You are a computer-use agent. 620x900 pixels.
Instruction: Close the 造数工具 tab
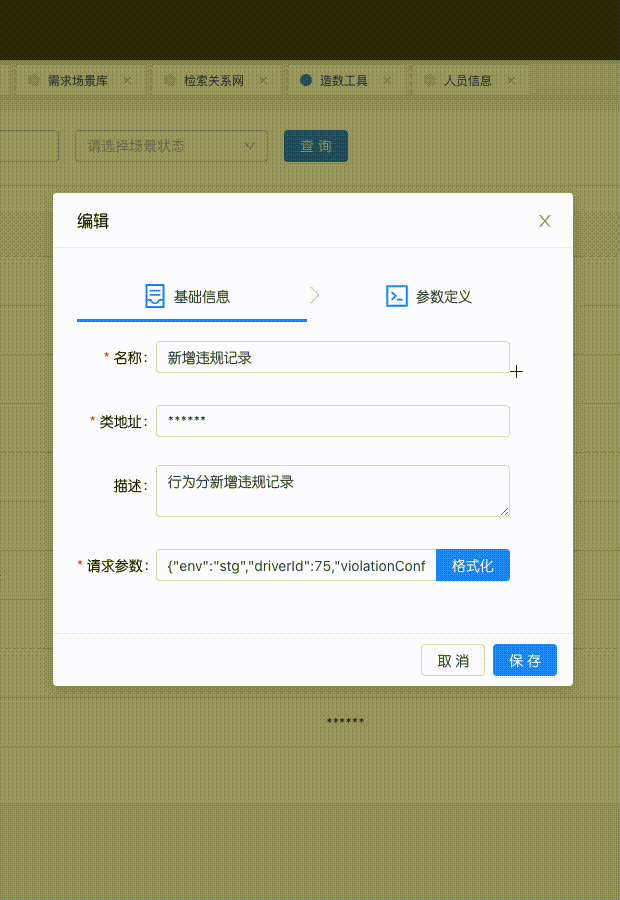pos(388,80)
